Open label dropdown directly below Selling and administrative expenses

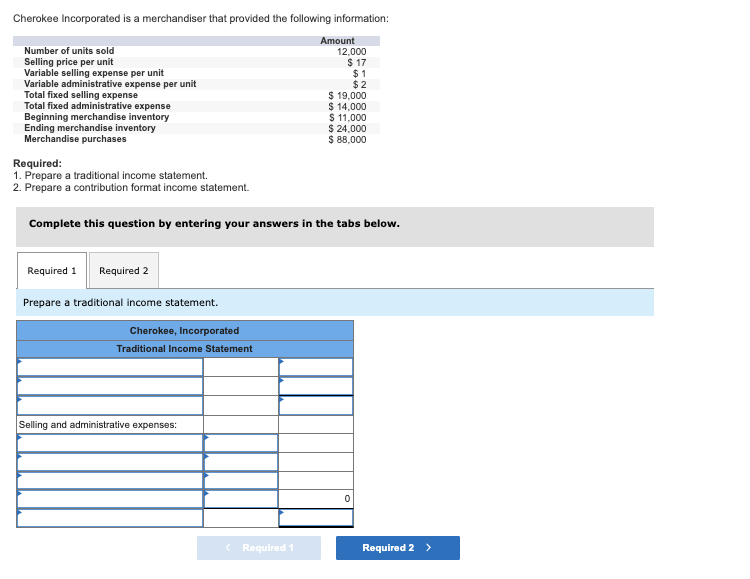click(110, 443)
